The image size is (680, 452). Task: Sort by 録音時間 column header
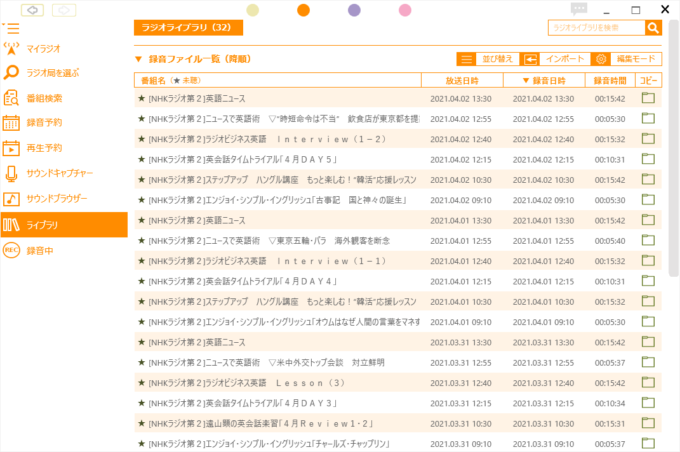(610, 80)
